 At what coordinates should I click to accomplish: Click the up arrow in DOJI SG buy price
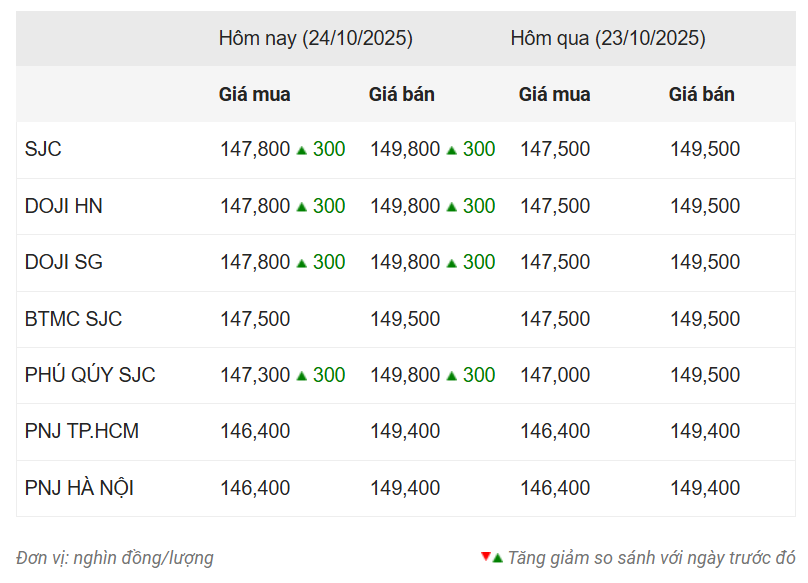tap(301, 263)
